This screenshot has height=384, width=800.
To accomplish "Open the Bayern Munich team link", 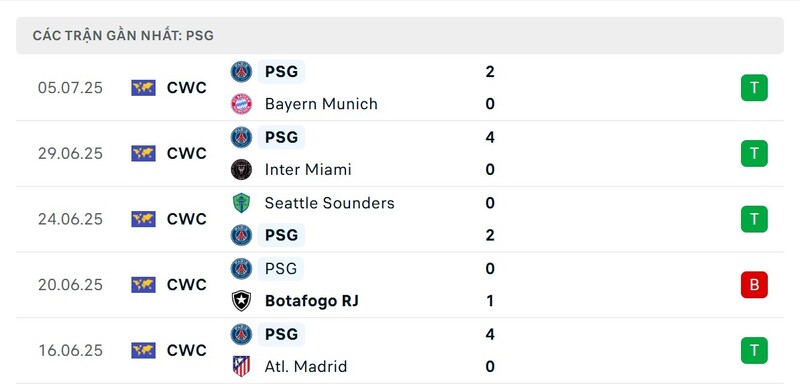I will (x=321, y=104).
